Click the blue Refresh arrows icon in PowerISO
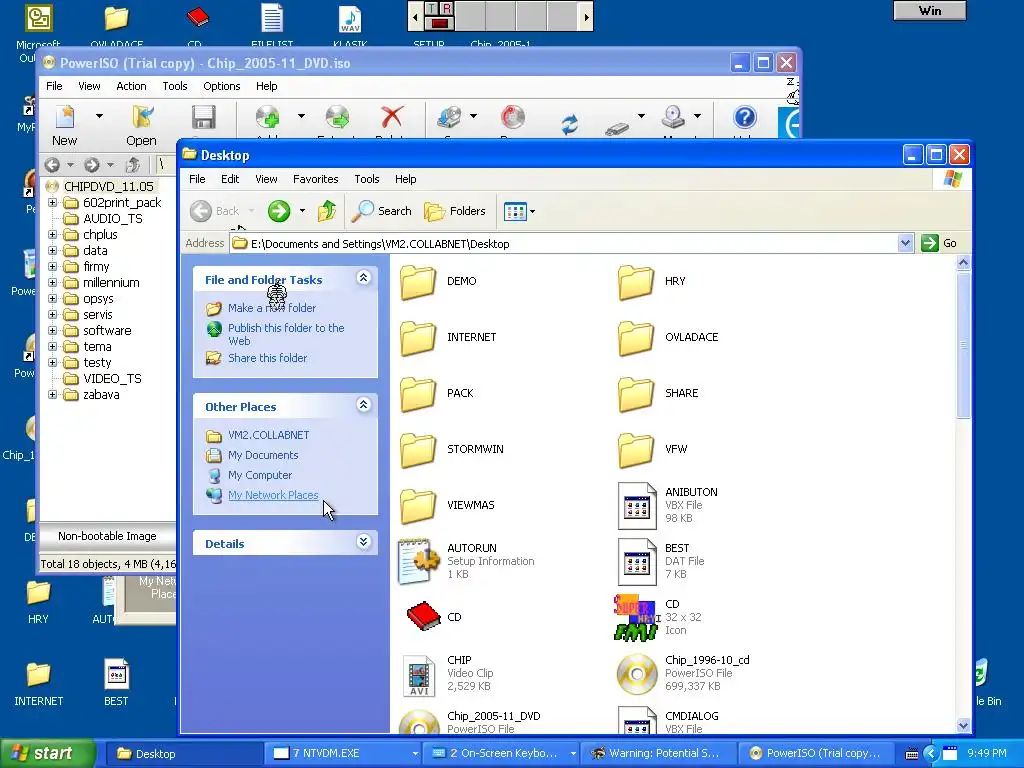 point(569,123)
